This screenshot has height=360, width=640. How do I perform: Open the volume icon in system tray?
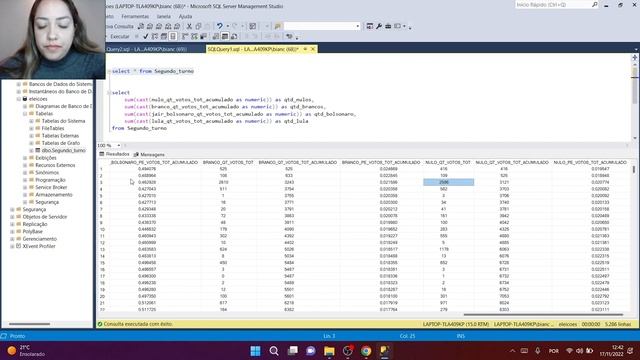[x=580, y=351]
